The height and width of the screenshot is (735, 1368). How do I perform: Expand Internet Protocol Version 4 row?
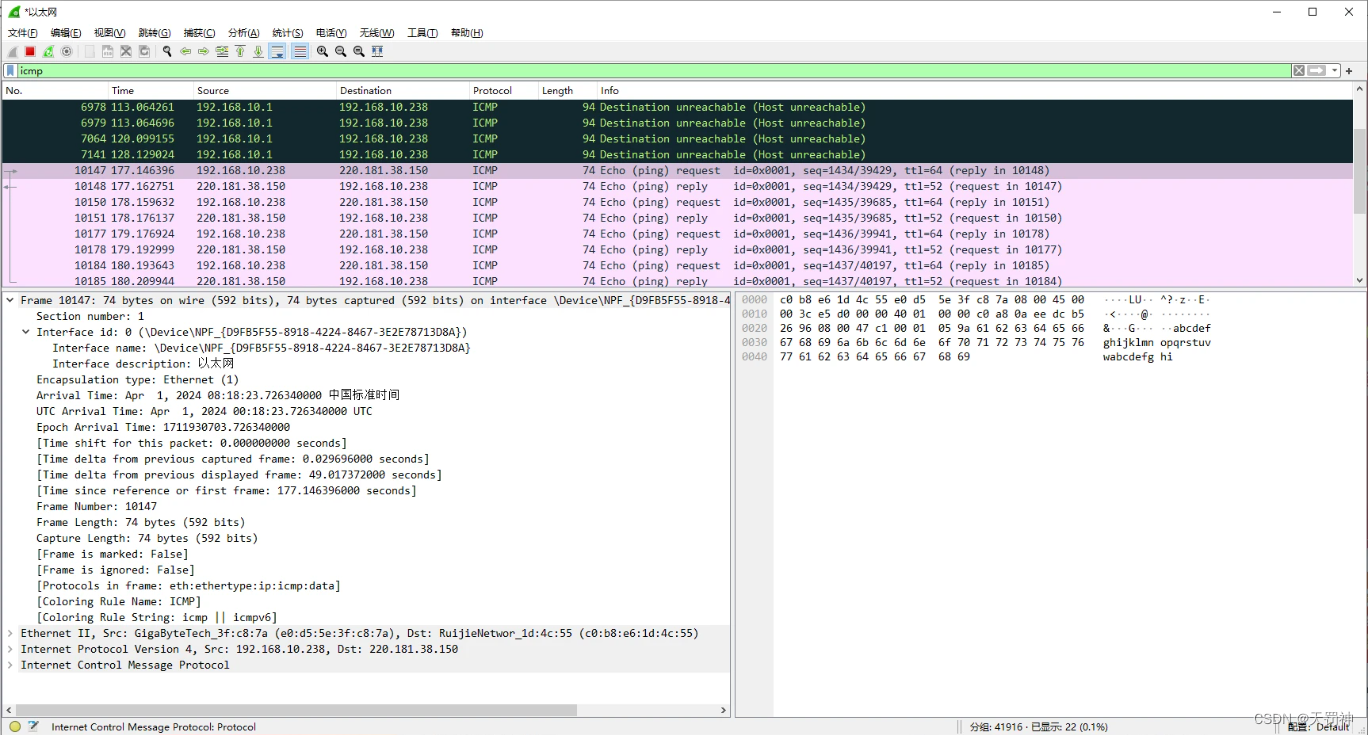(10, 649)
